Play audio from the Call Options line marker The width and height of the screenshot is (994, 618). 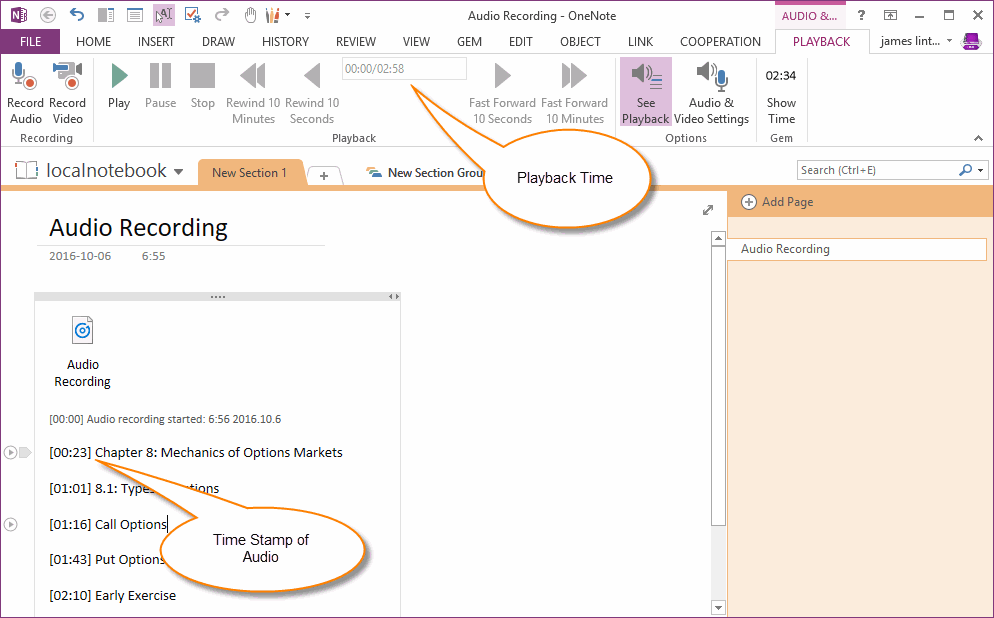pos(10,524)
